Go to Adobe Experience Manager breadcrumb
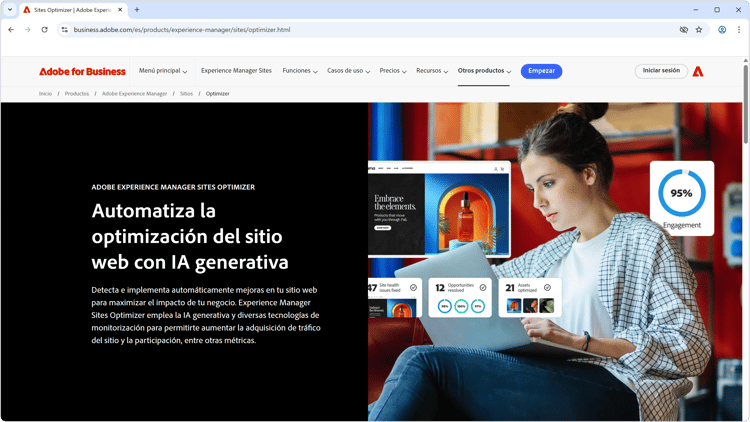 click(134, 94)
